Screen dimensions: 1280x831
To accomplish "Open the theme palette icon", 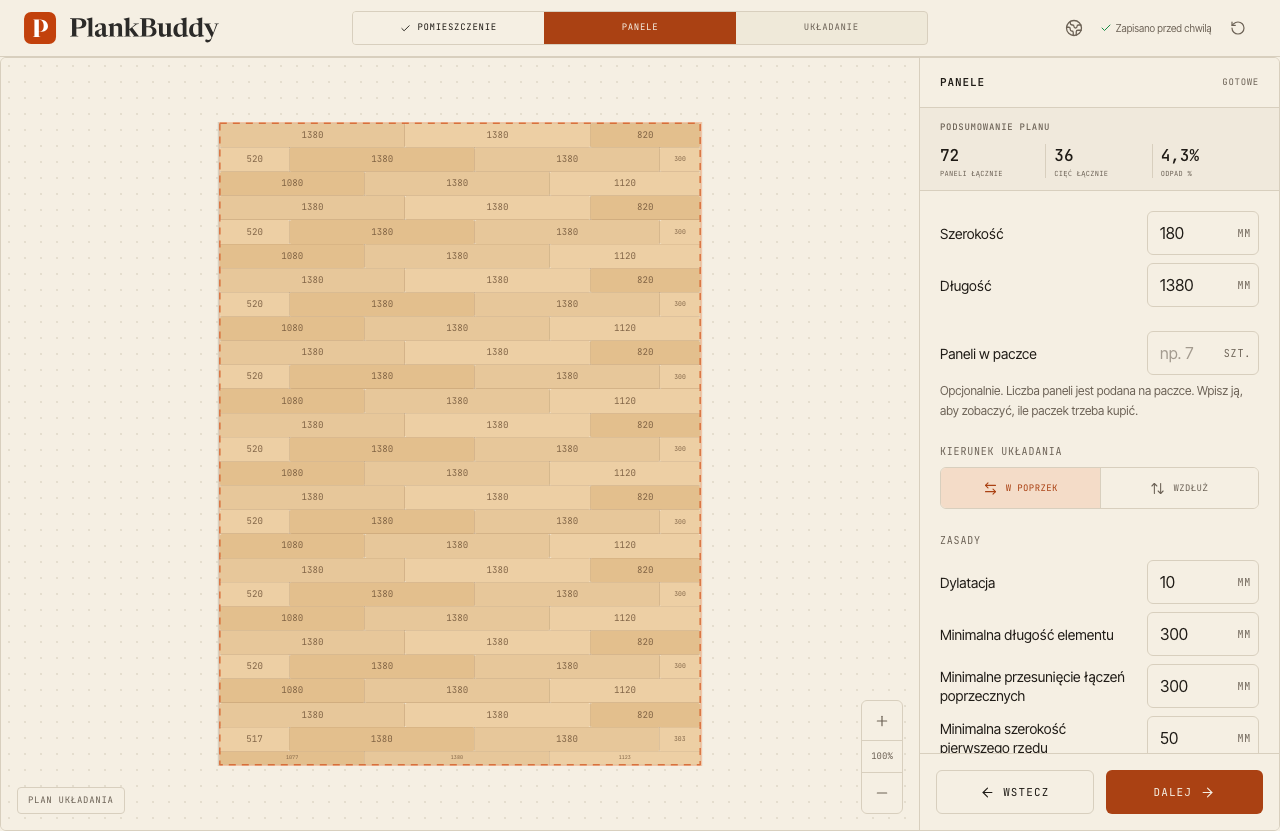I will tap(1074, 28).
